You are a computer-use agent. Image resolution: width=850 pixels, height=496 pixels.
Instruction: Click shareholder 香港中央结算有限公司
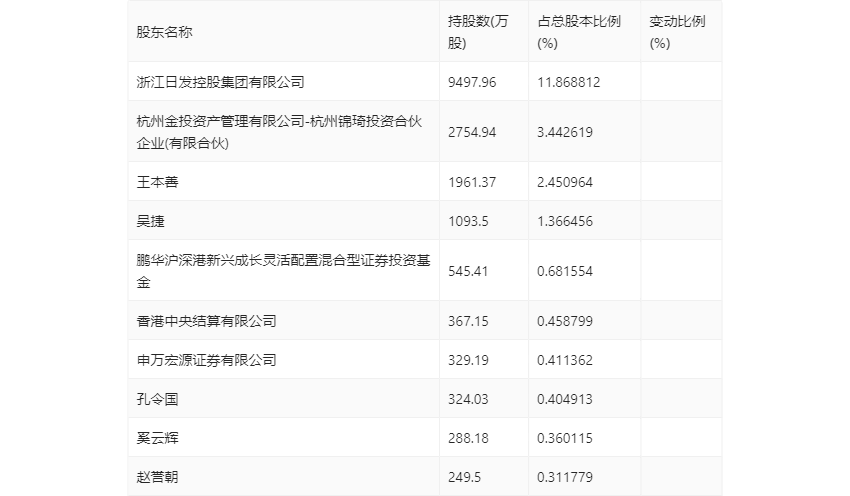206,320
